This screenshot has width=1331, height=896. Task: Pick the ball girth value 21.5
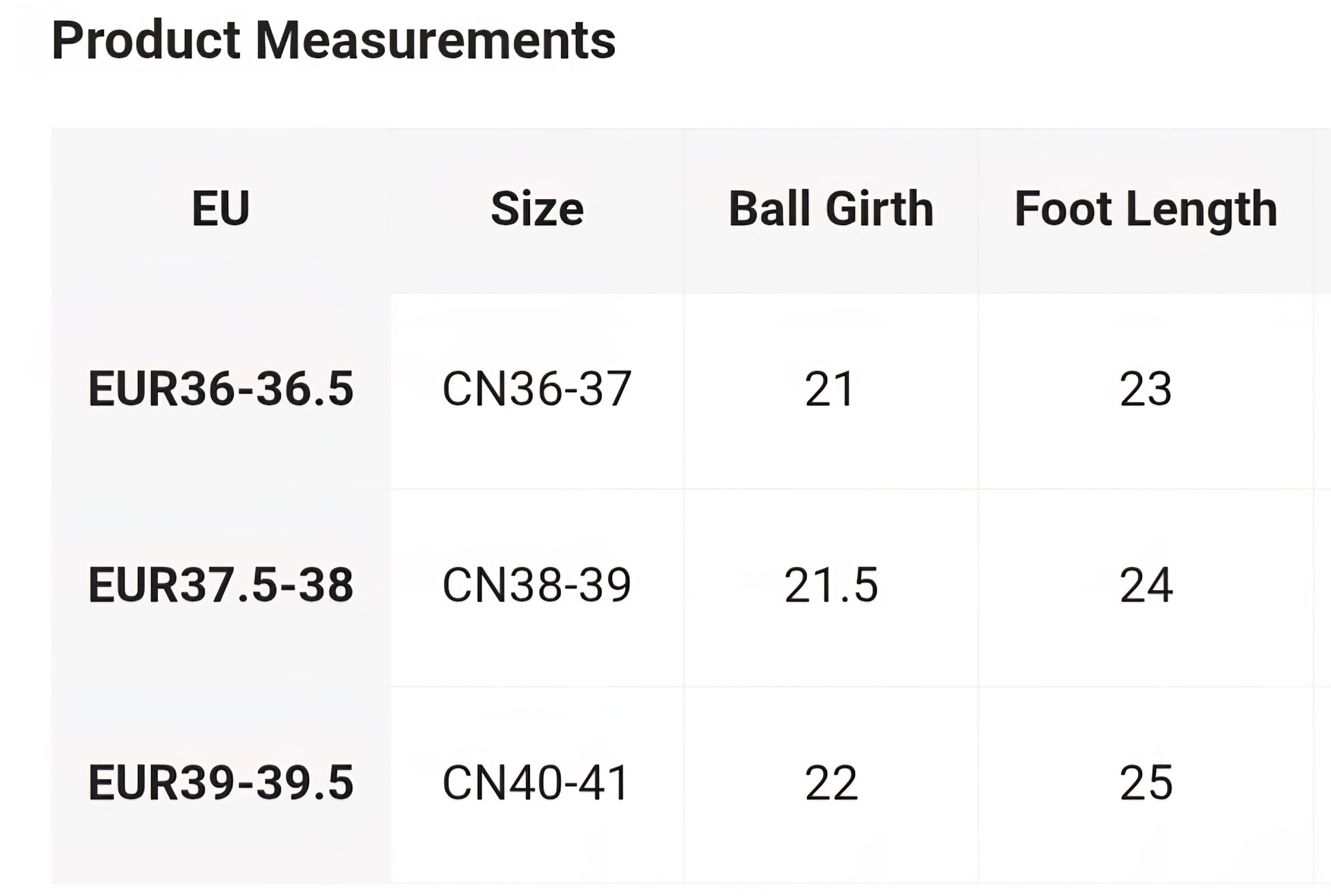(x=830, y=585)
